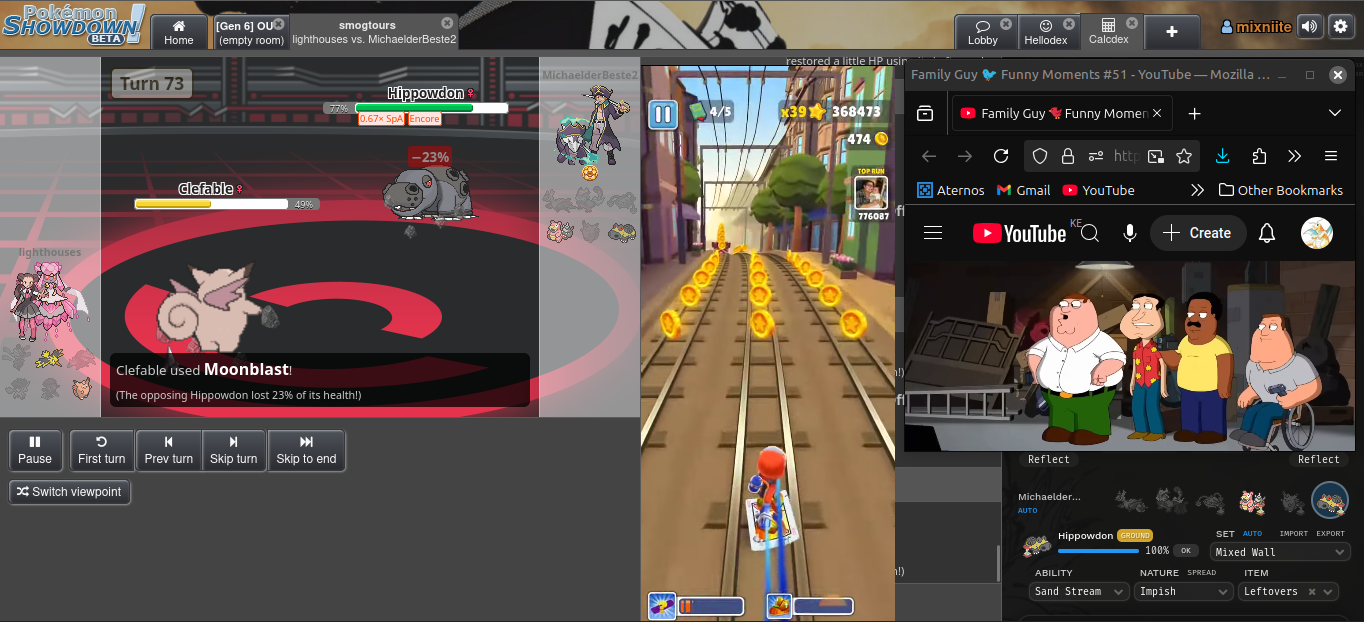This screenshot has width=1364, height=622.
Task: Show more bookmarks with the overflow chevron
Action: 1197,190
